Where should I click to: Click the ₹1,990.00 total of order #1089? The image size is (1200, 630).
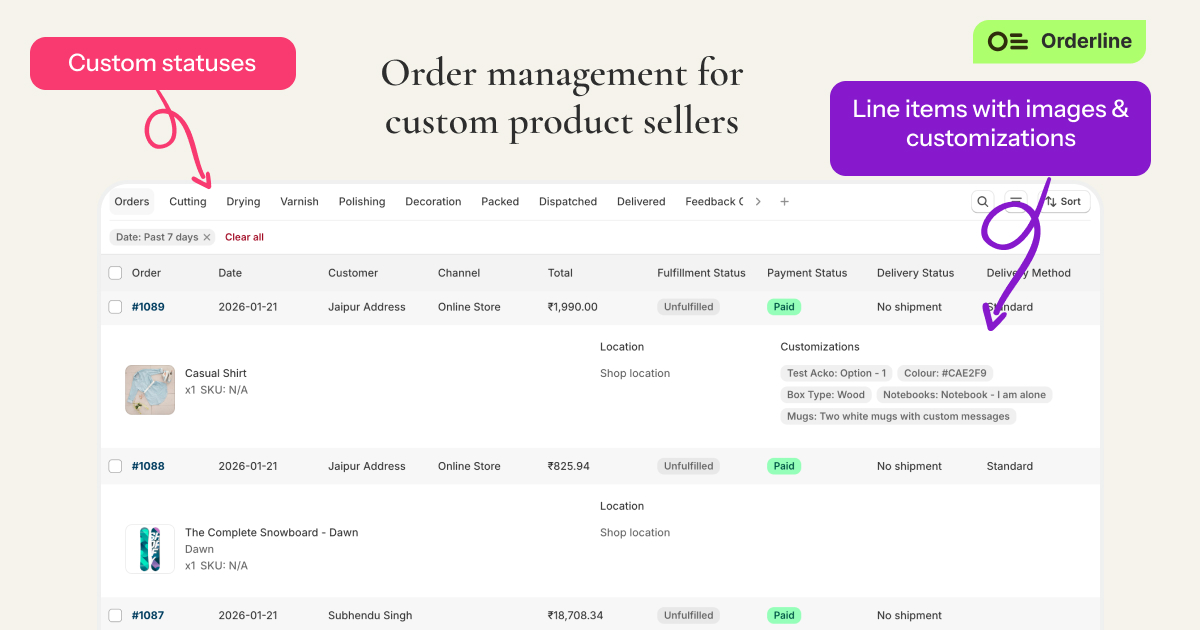coord(573,307)
